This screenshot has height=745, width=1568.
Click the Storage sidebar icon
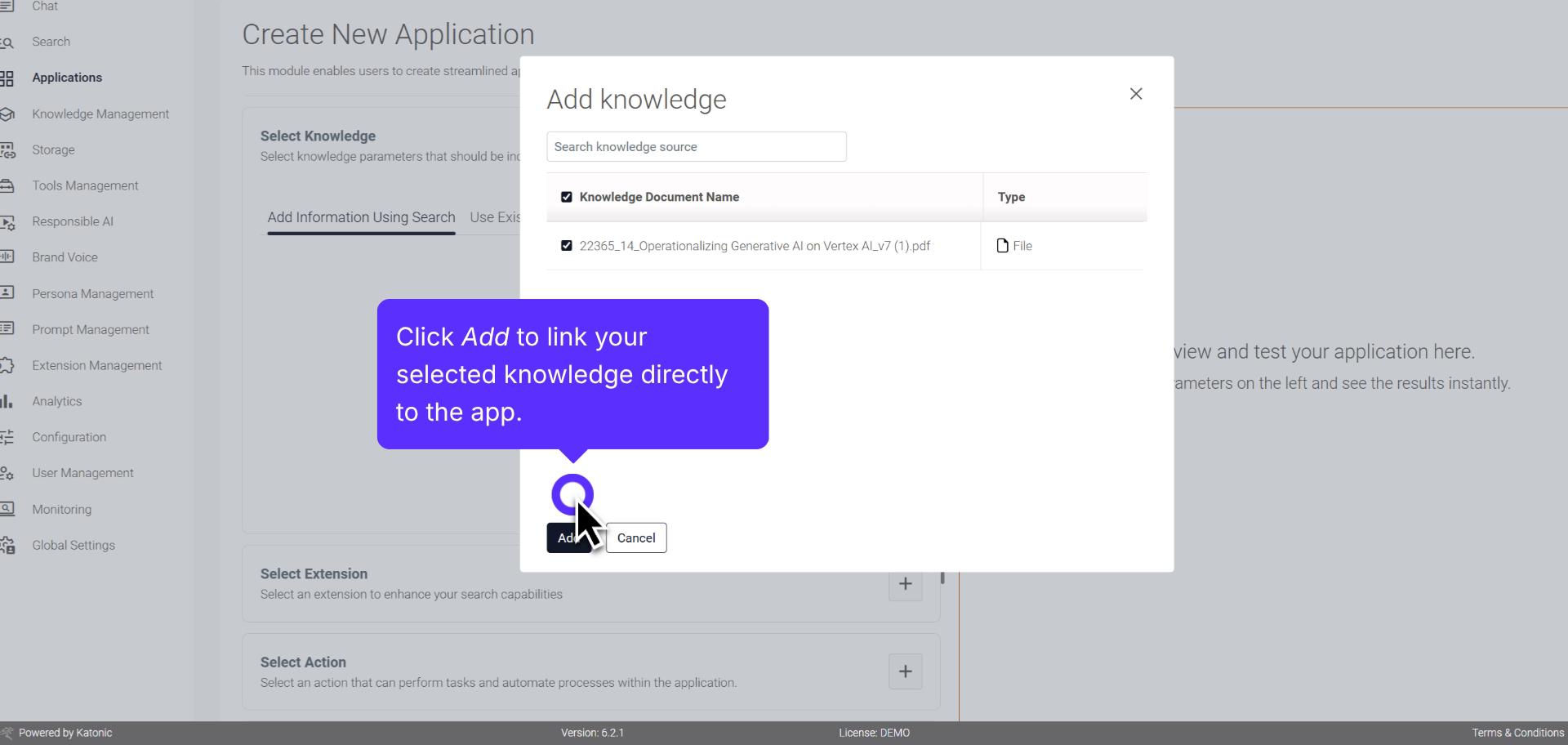coord(8,149)
